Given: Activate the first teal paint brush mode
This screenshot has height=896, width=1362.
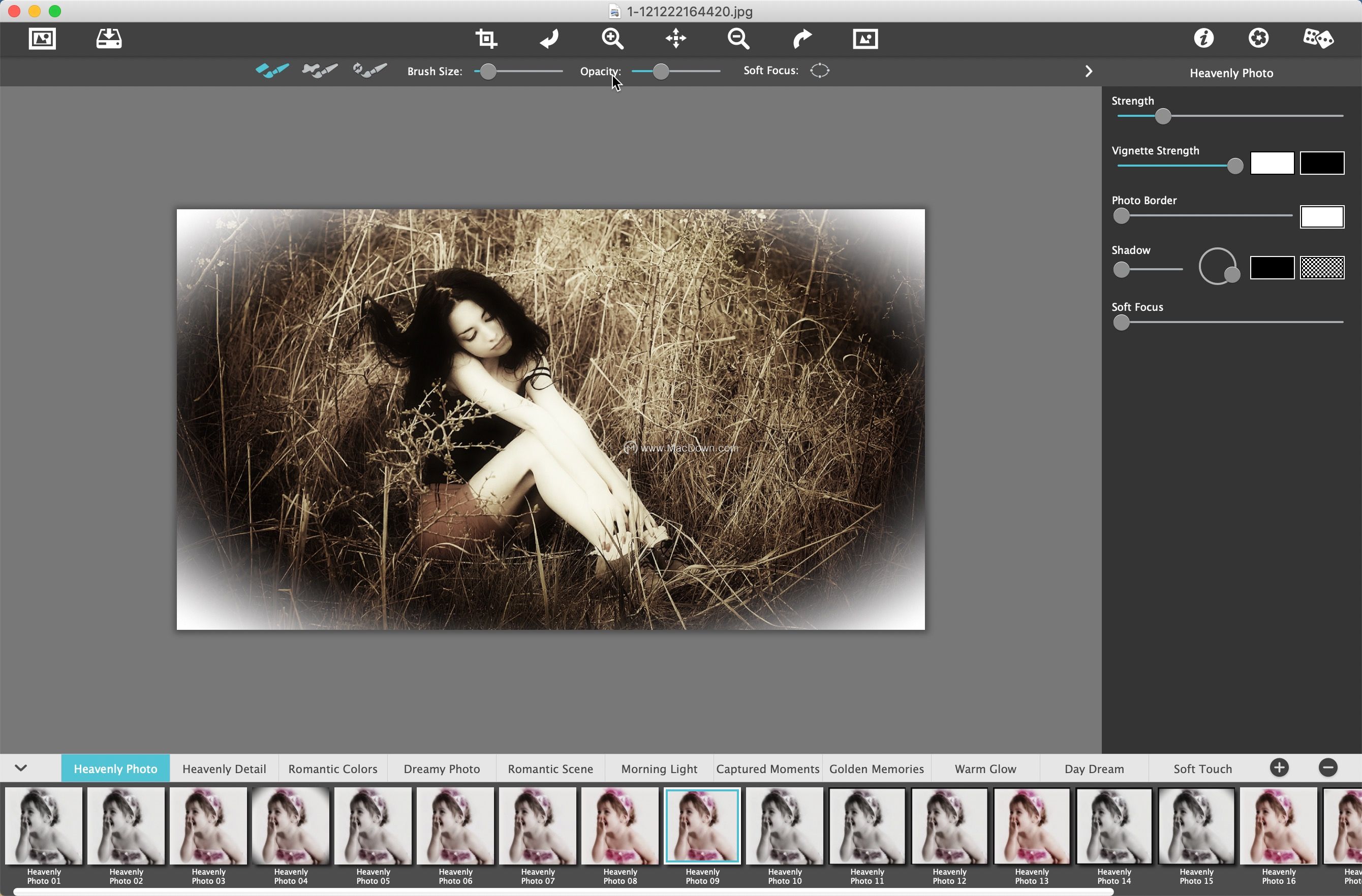Looking at the screenshot, I should coord(272,70).
